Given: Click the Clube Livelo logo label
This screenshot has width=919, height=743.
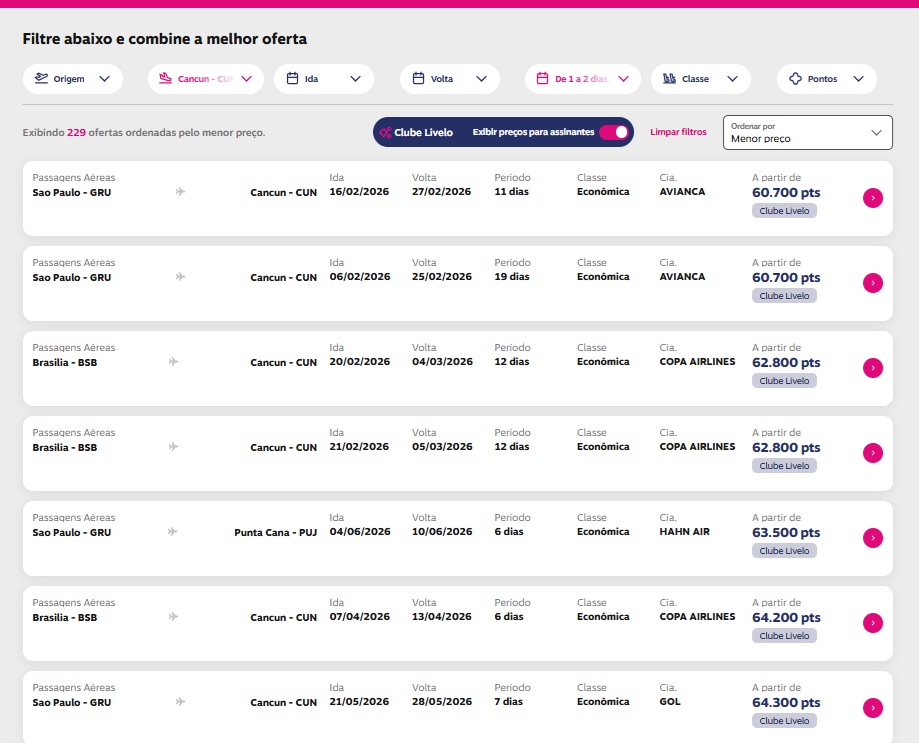Looking at the screenshot, I should tap(416, 132).
